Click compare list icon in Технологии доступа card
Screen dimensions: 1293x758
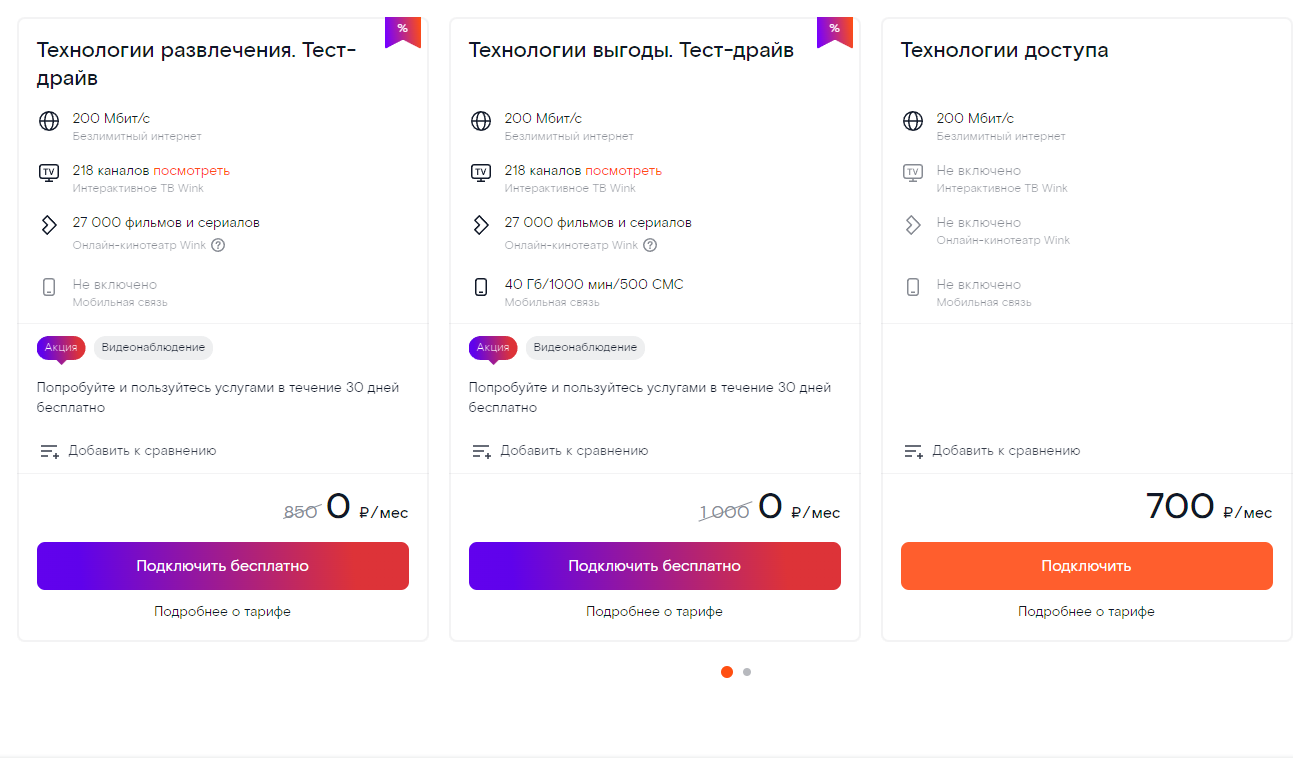coord(913,451)
